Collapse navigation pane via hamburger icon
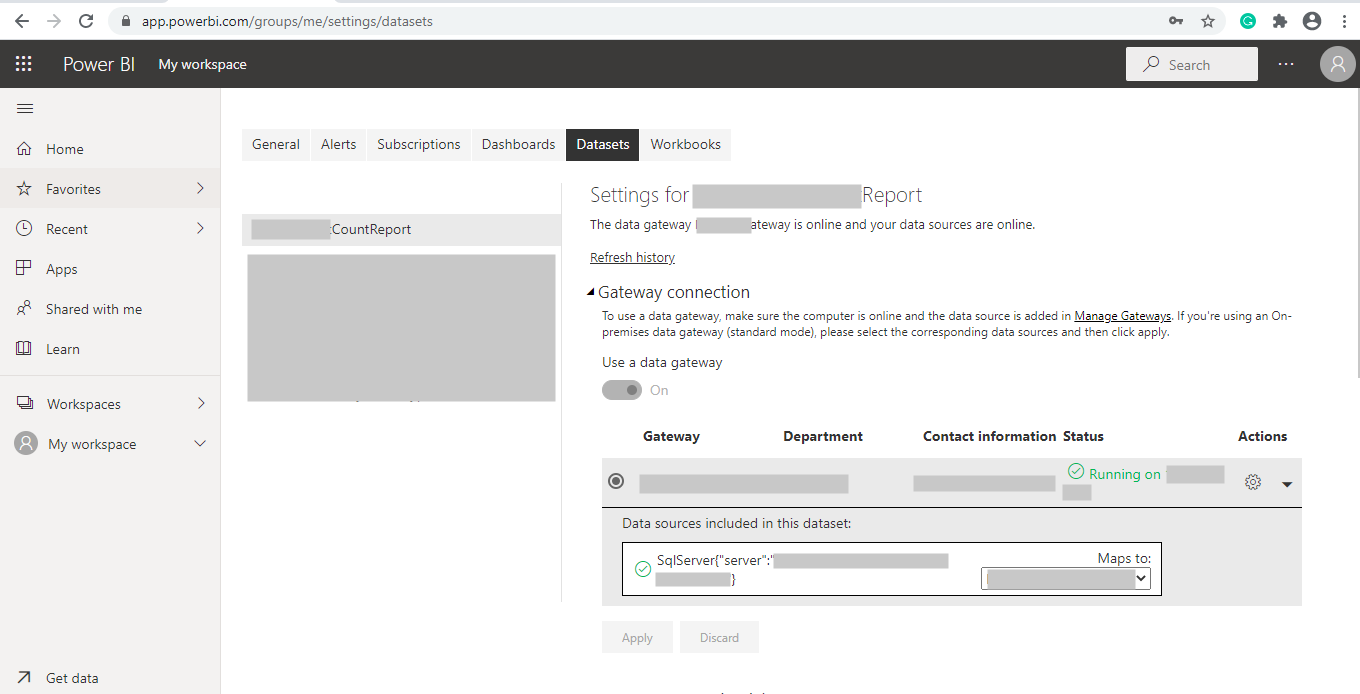 pos(25,109)
